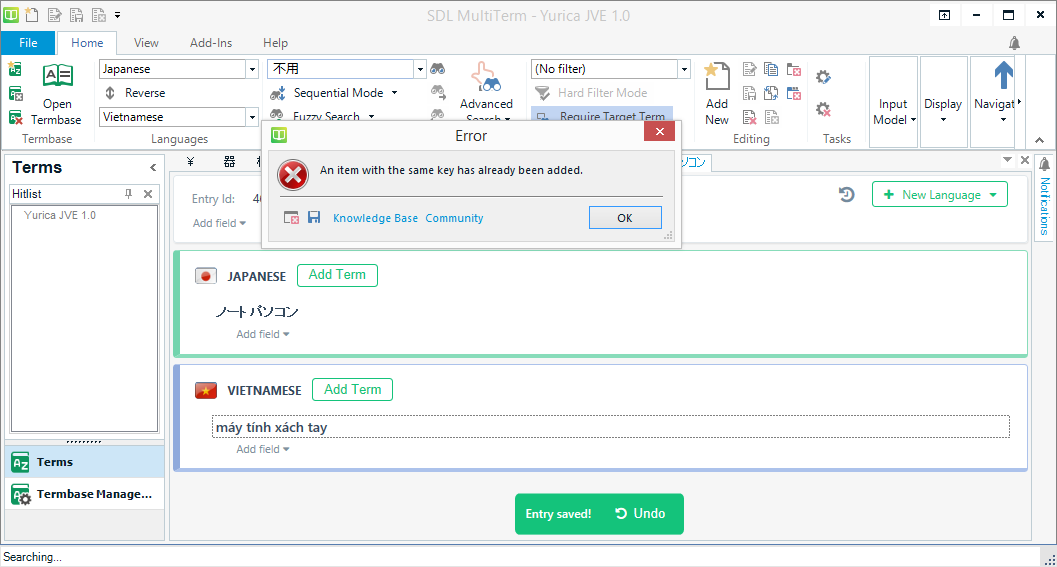Open the Community link
The height and width of the screenshot is (567, 1057).
(x=454, y=218)
